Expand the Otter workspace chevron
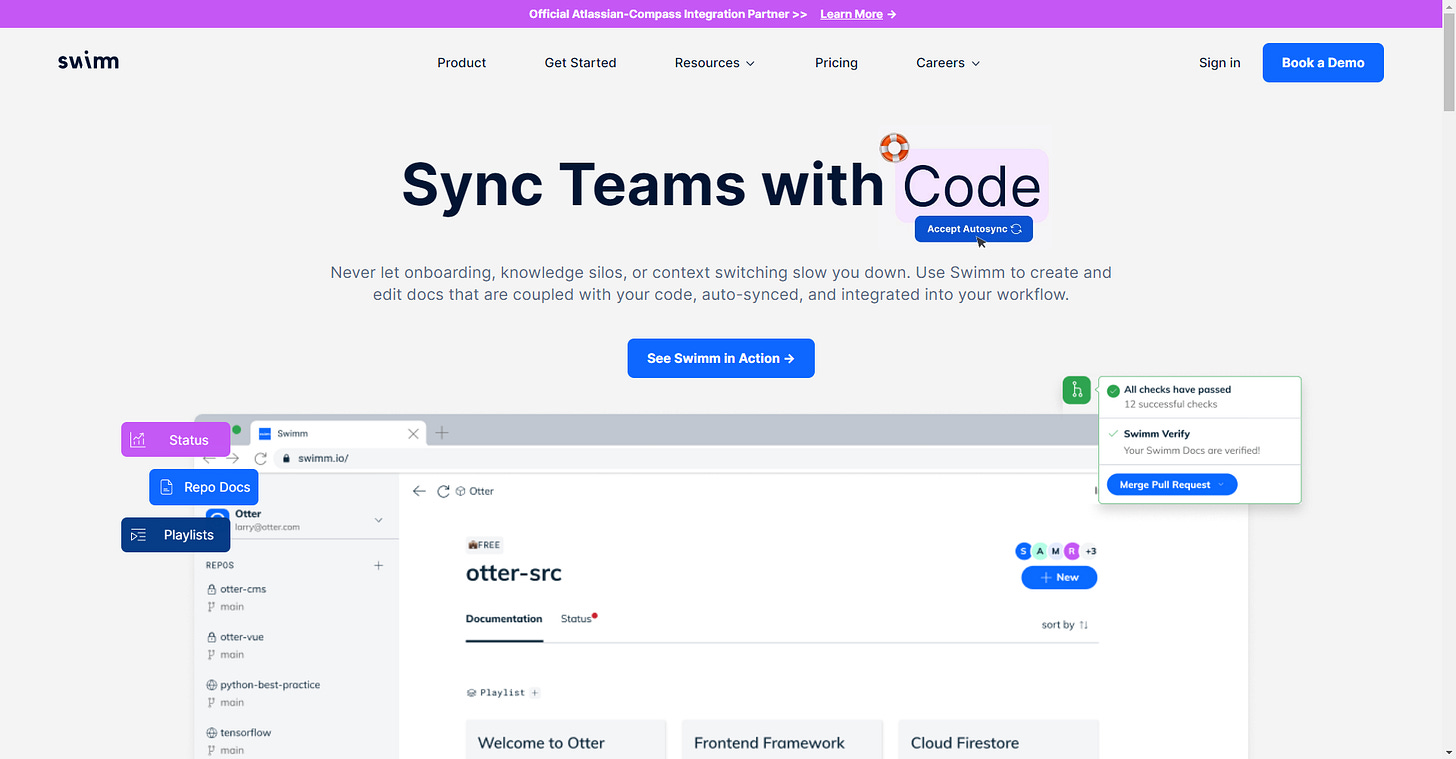The height and width of the screenshot is (759, 1456). pos(378,520)
